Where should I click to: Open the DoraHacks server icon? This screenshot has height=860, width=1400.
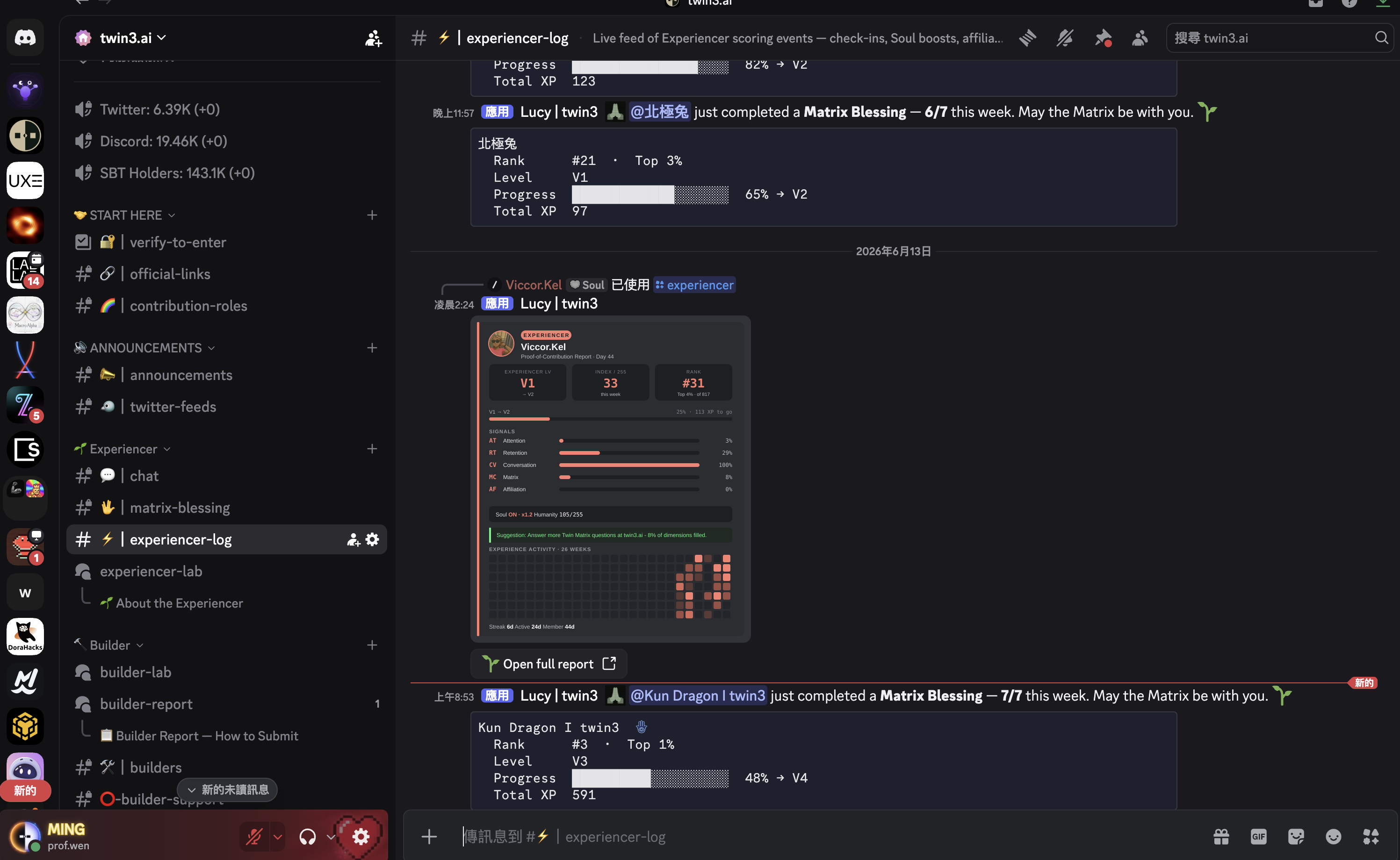click(x=25, y=636)
